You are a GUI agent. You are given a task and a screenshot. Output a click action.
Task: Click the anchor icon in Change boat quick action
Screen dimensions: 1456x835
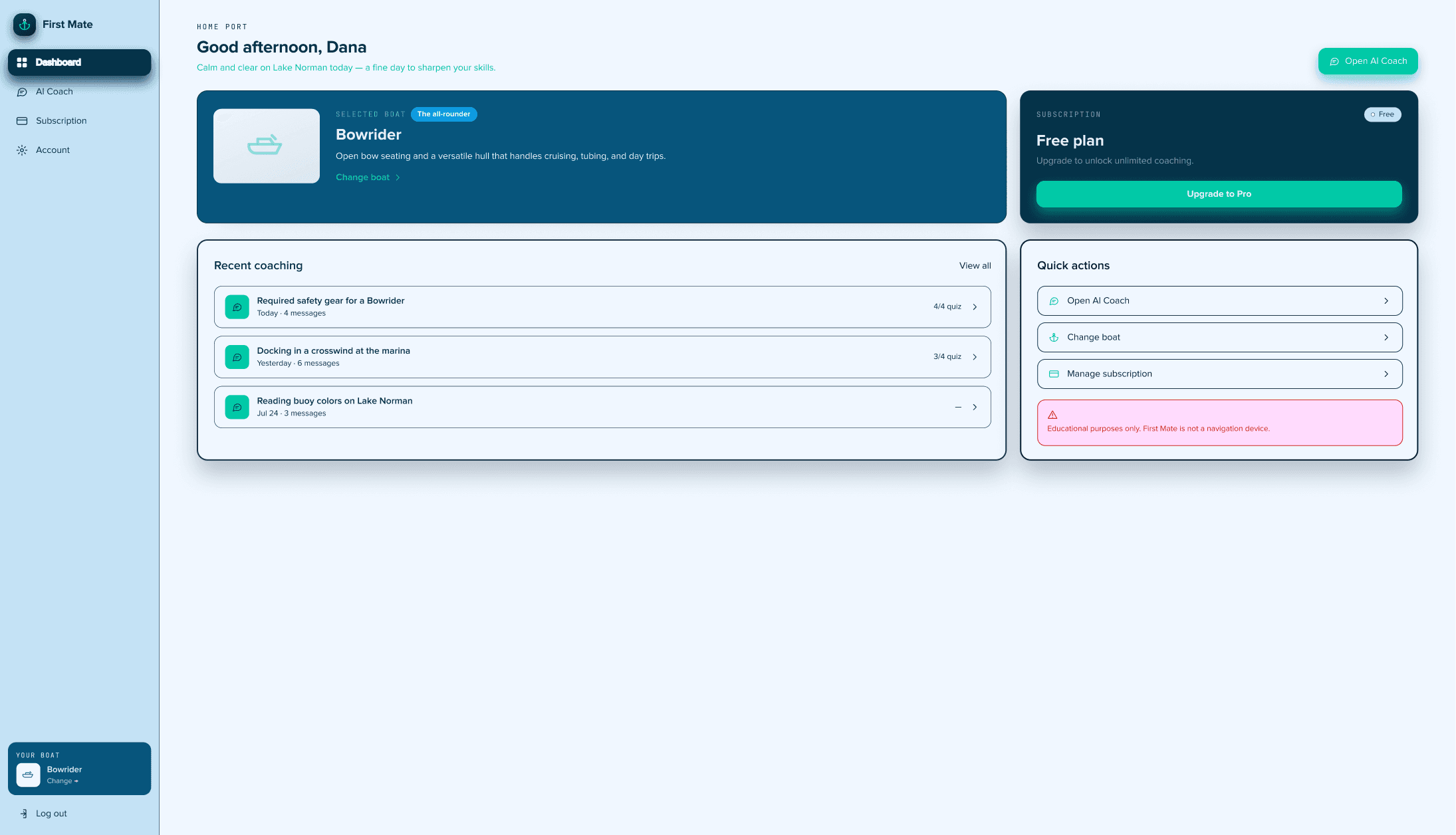1054,338
